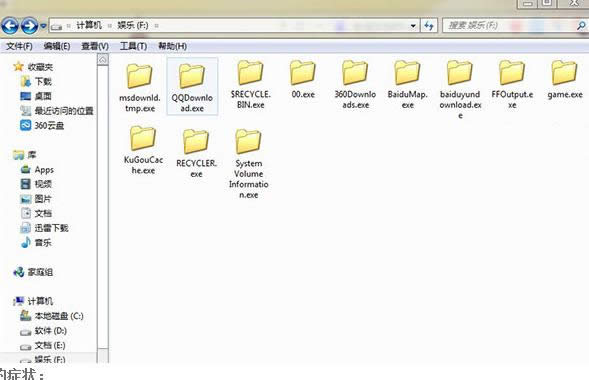Click the magnifier search icon
The width and height of the screenshot is (589, 380).
point(581,26)
